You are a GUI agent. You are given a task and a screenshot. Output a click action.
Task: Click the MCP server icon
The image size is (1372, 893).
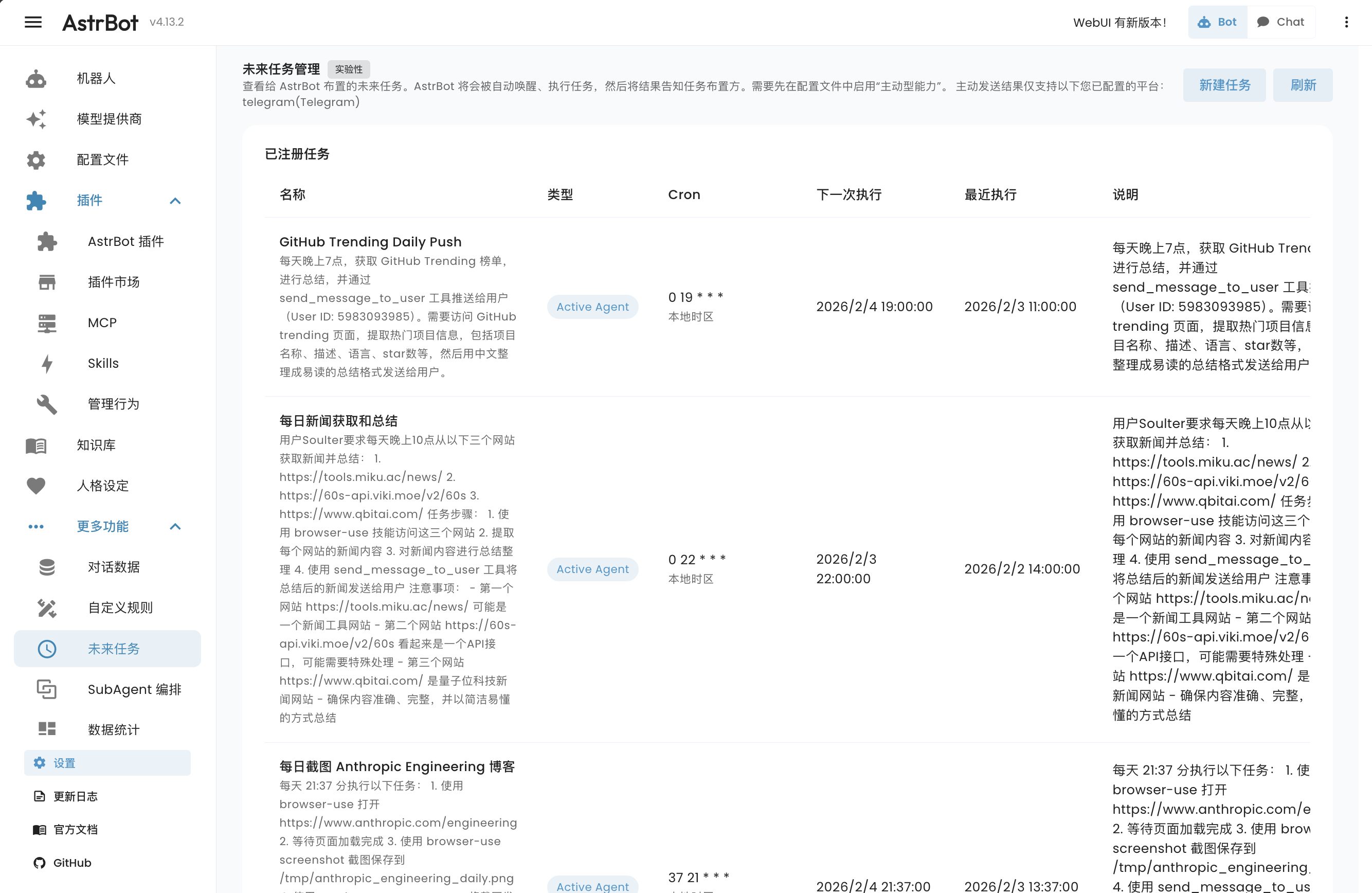[47, 323]
